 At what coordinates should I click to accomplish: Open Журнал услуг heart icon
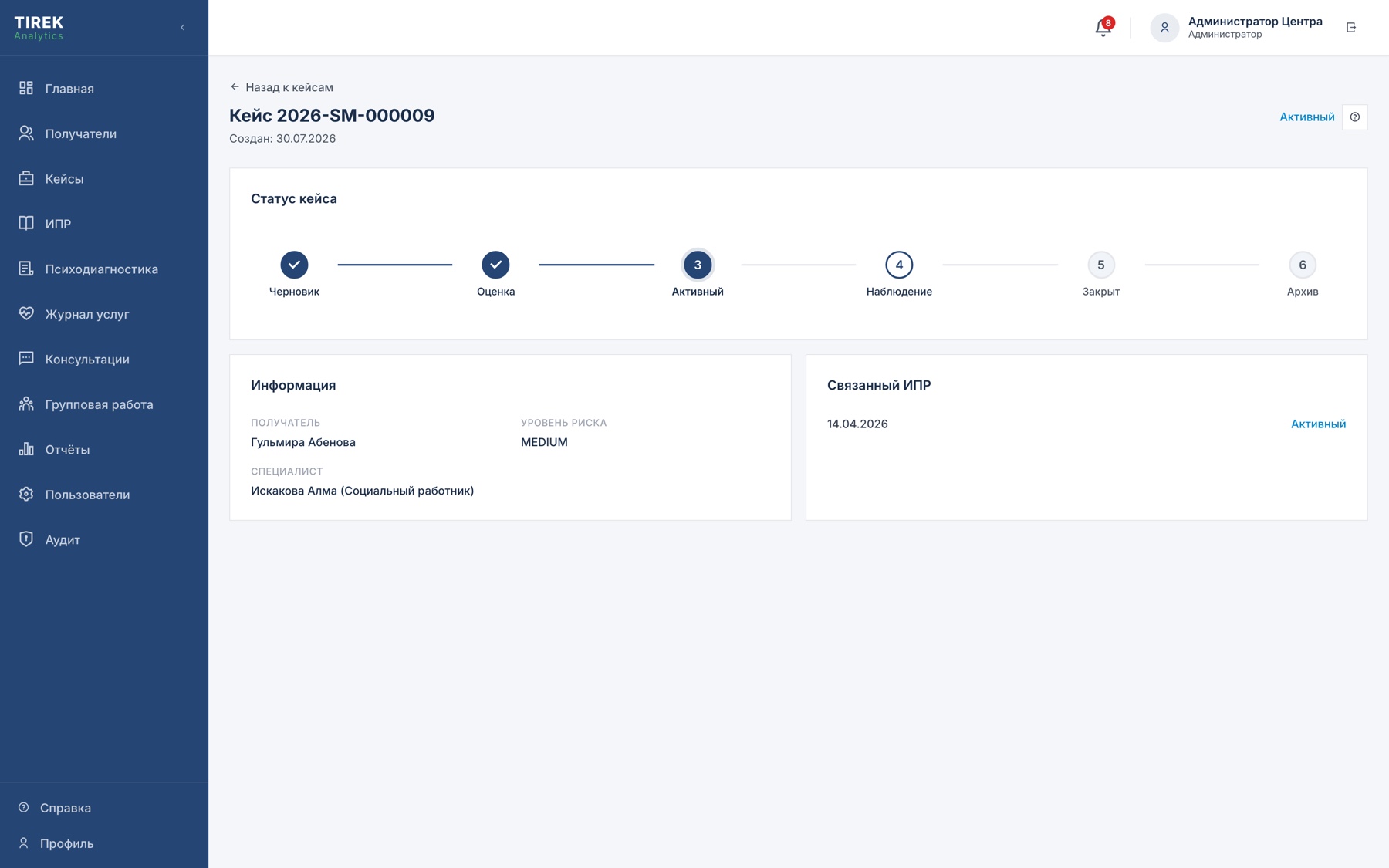[26, 313]
